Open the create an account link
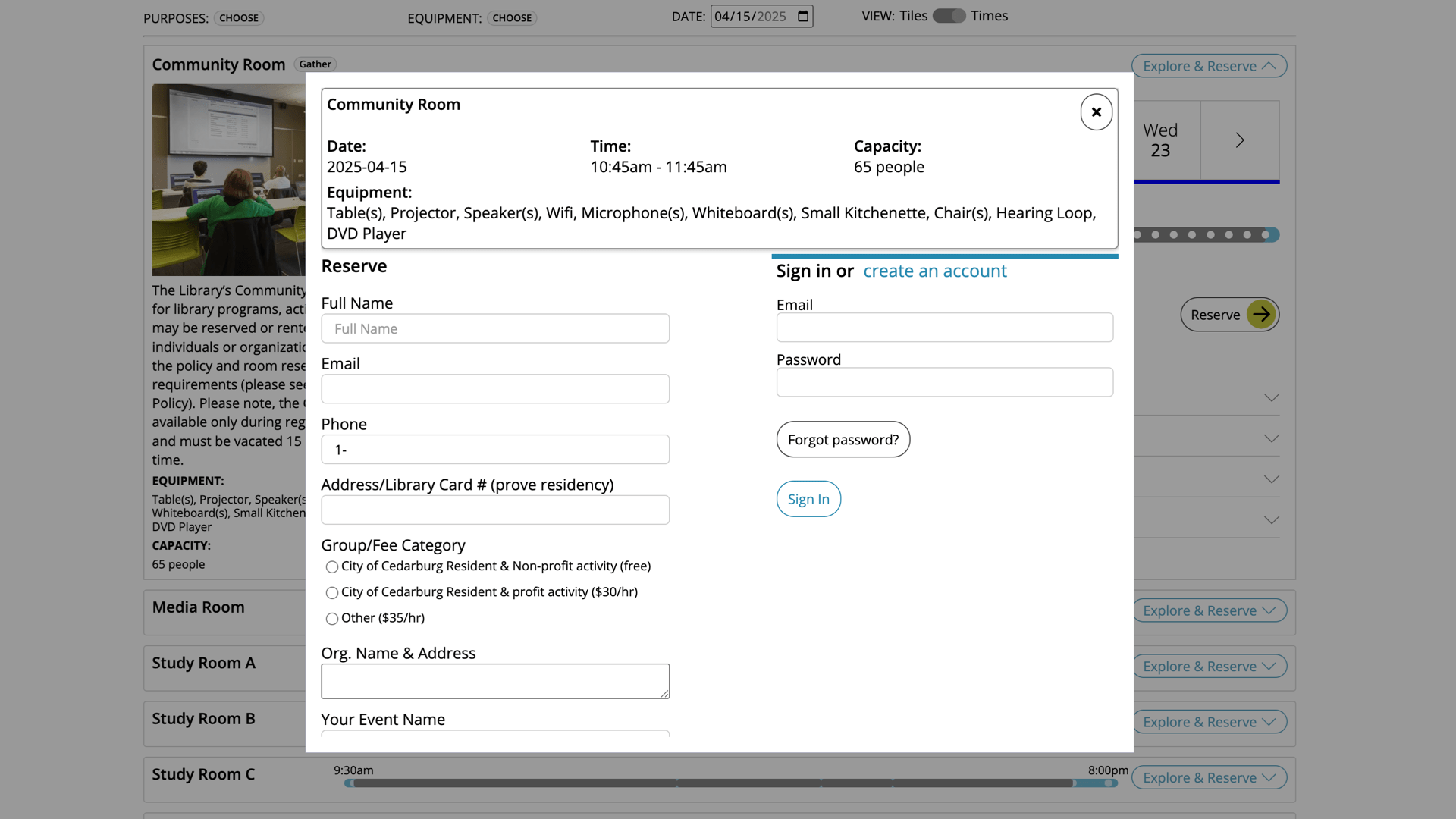This screenshot has width=1456, height=819. click(x=934, y=271)
